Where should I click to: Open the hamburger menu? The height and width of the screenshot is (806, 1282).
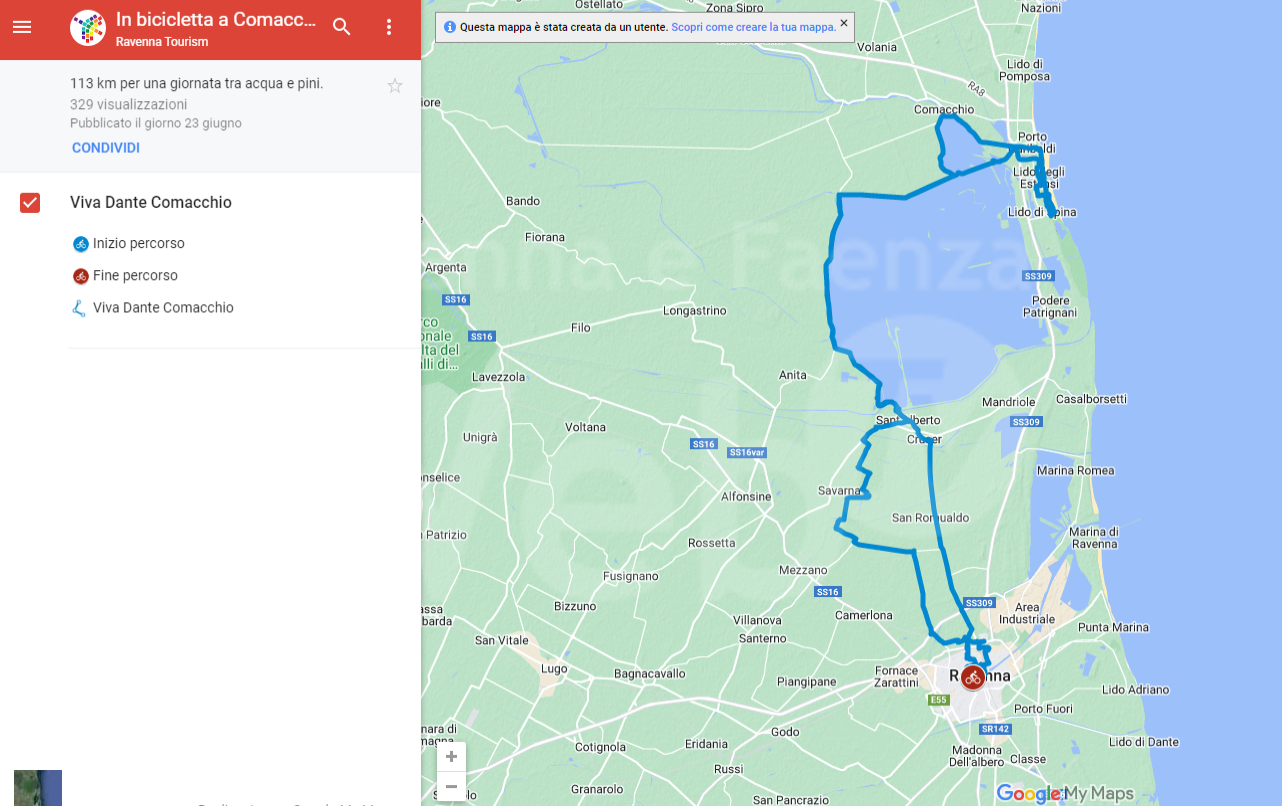22,27
